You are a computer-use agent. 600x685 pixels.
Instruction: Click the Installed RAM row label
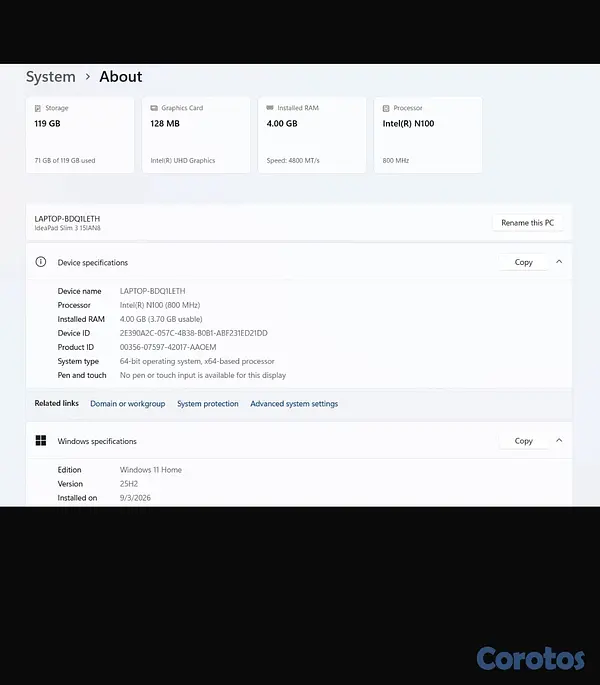click(x=81, y=319)
